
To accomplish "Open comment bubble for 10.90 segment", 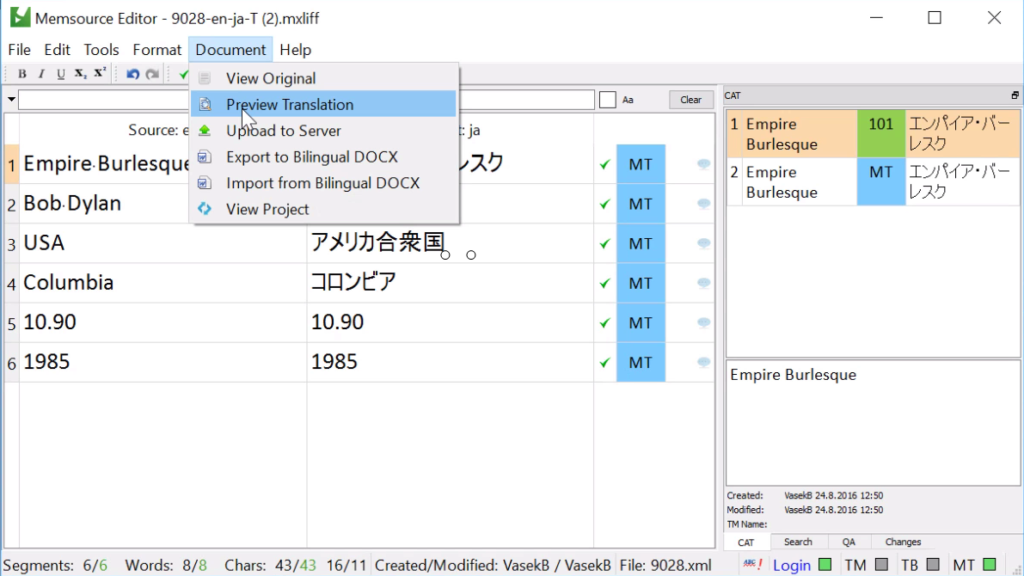I will pos(703,323).
